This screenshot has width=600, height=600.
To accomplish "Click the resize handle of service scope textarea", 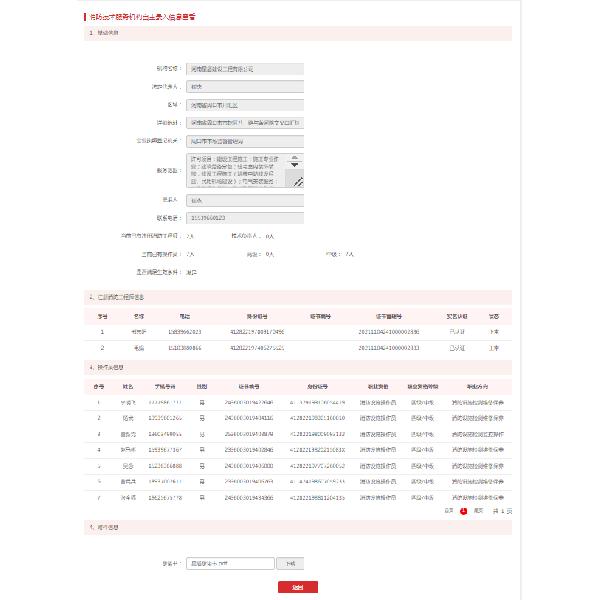I will tap(298, 182).
